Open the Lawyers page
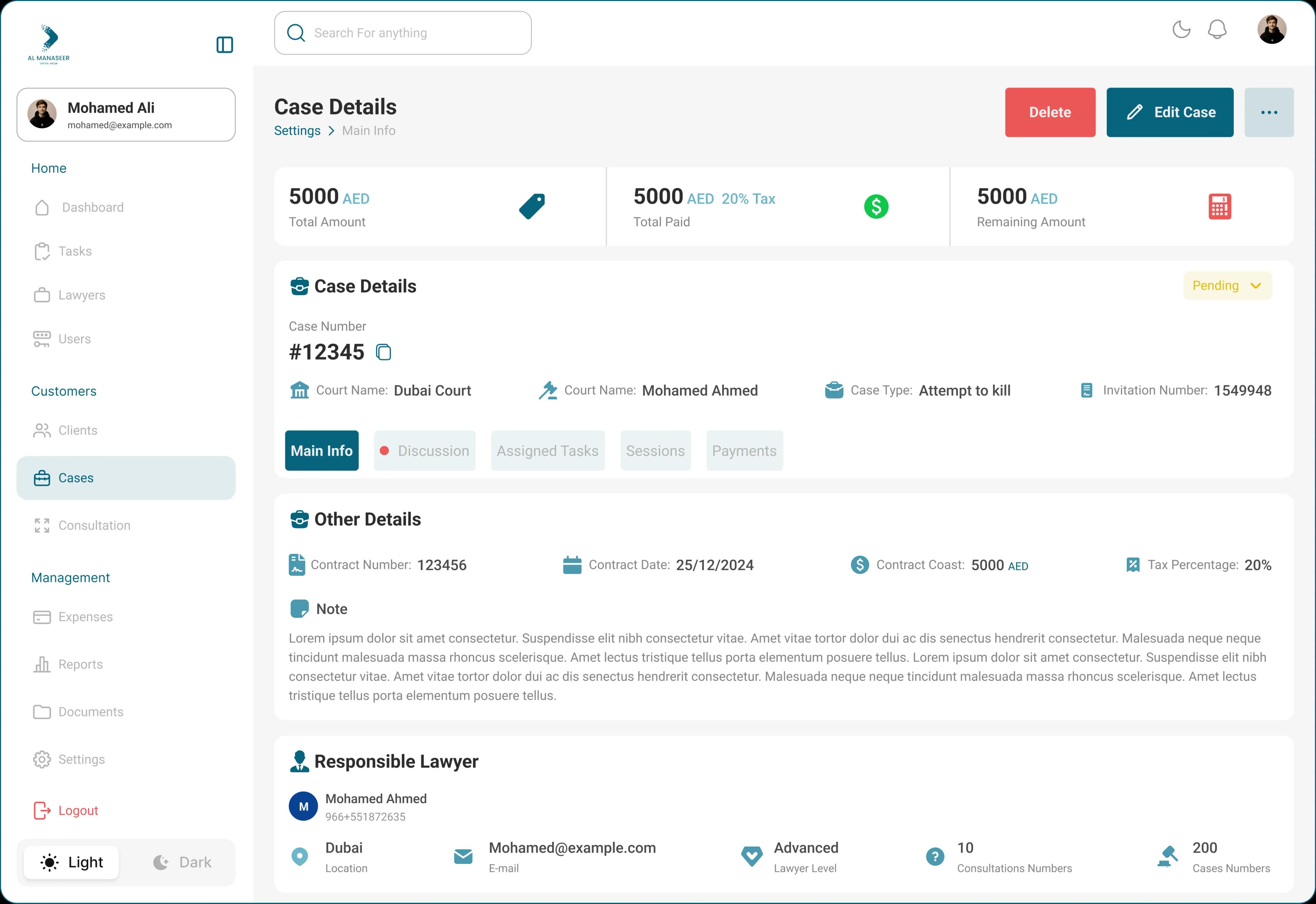This screenshot has width=1316, height=904. pyautogui.click(x=126, y=295)
